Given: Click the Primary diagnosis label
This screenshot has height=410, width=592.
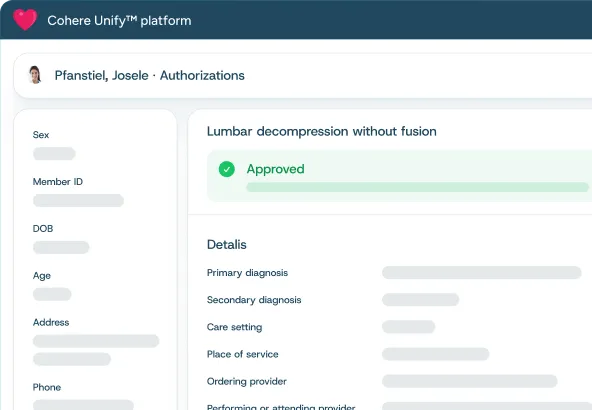Looking at the screenshot, I should (247, 273).
